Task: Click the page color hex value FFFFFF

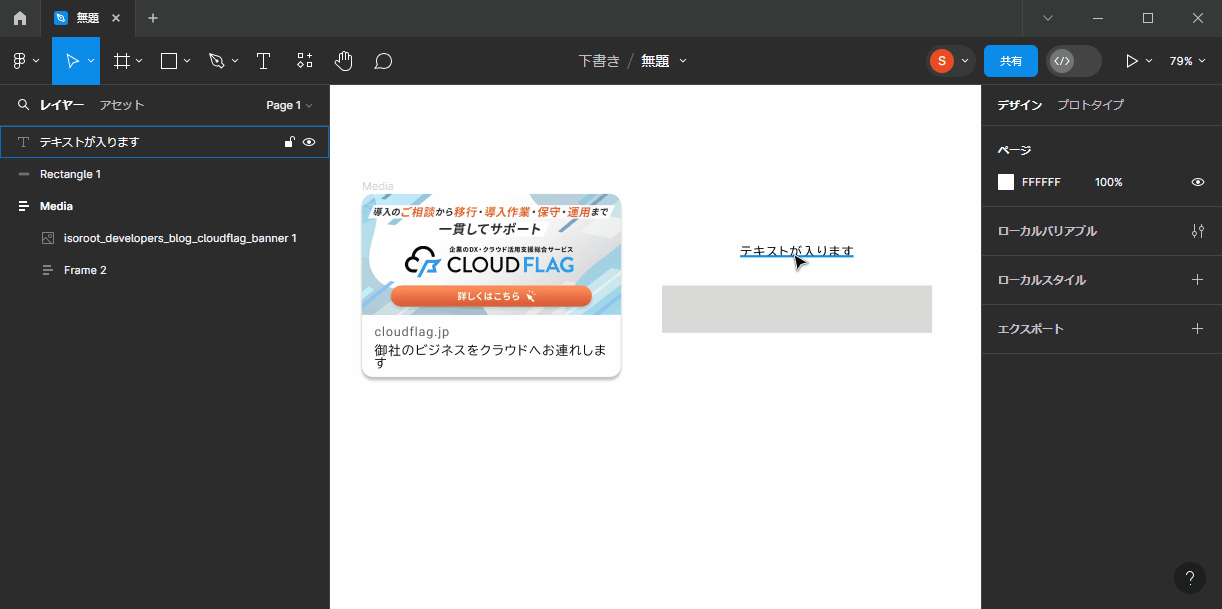Action: 1041,182
